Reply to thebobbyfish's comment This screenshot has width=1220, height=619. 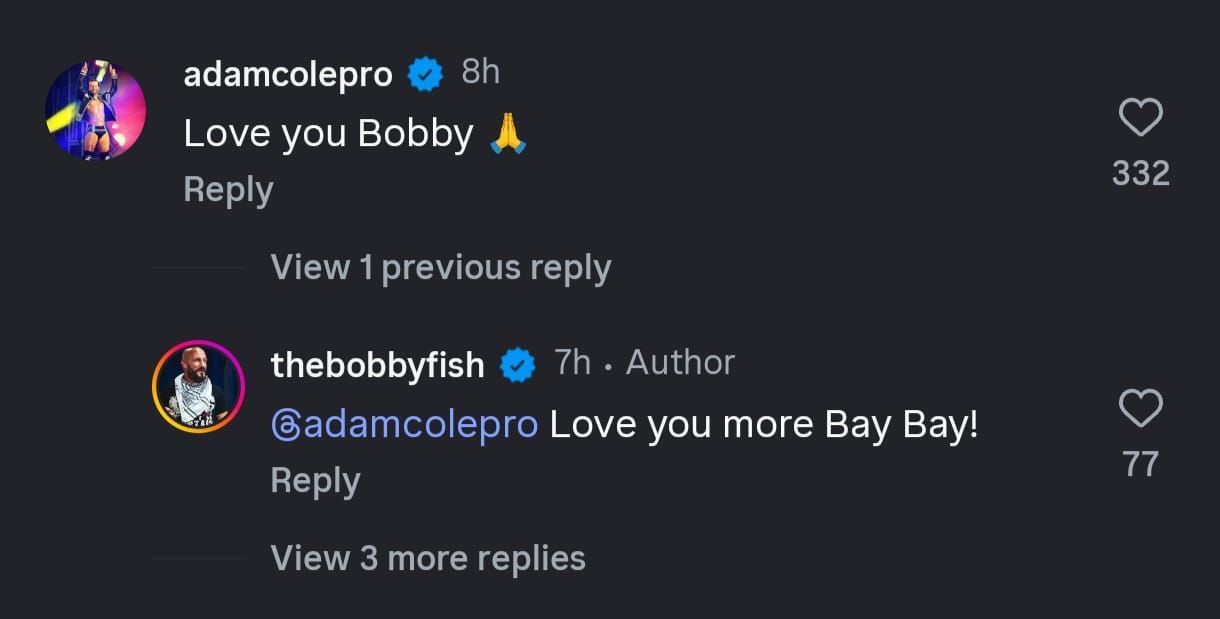tap(315, 480)
